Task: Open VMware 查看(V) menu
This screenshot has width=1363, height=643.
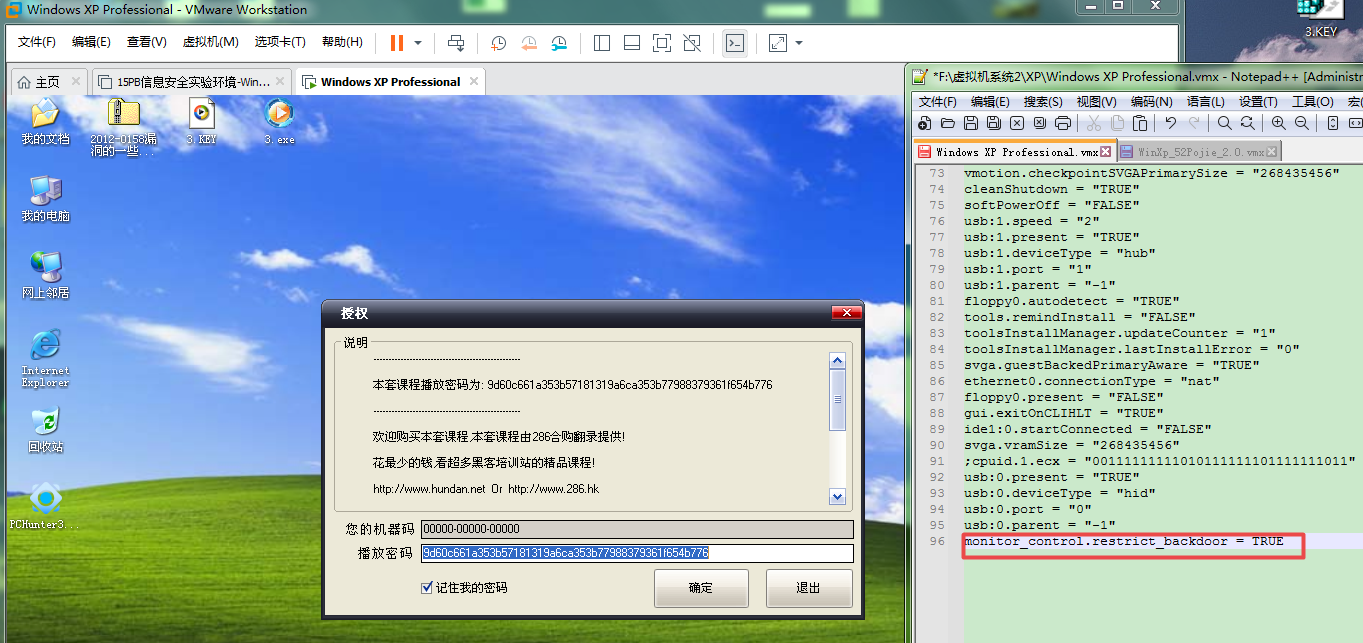Action: pos(147,42)
